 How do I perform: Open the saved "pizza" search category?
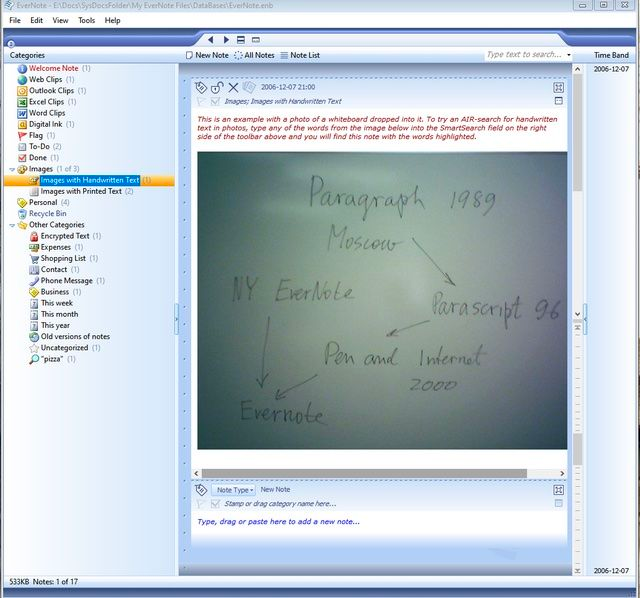[52, 359]
